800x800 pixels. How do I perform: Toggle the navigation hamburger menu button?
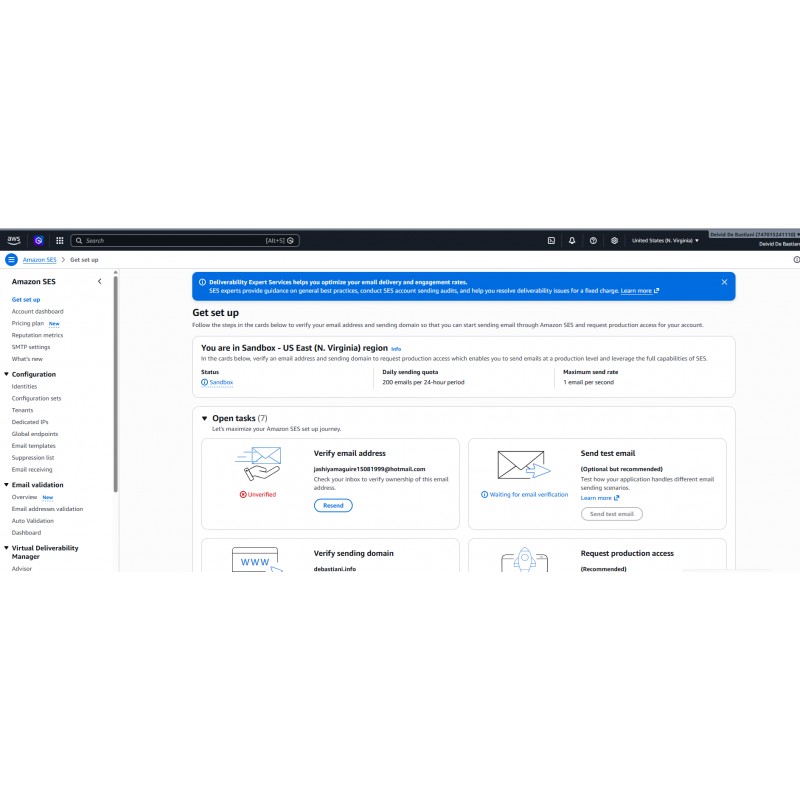pyautogui.click(x=11, y=260)
